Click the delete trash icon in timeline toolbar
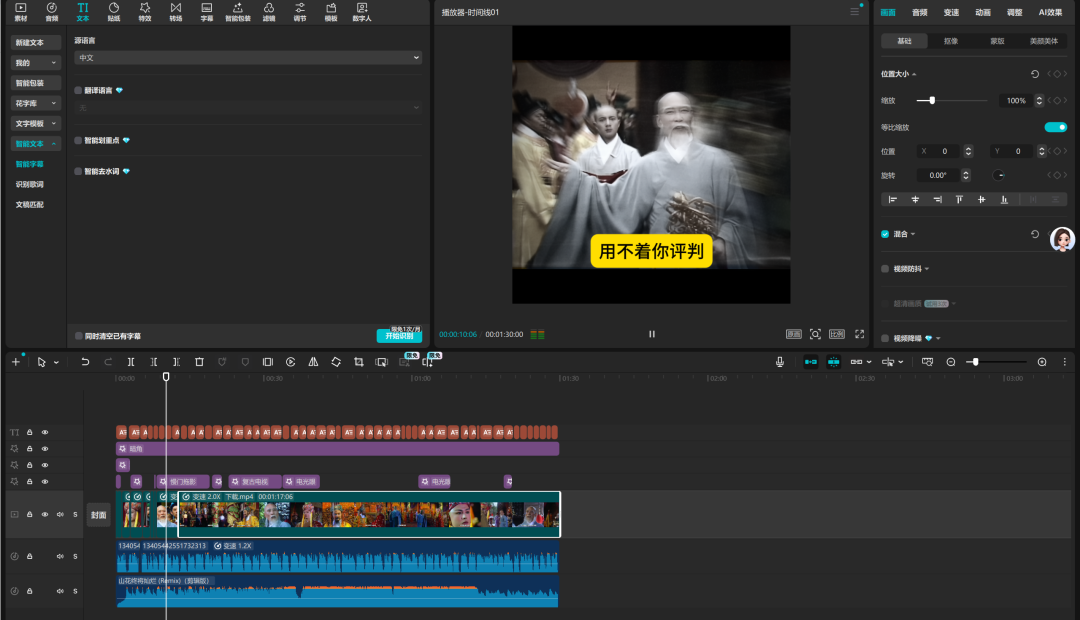1080x620 pixels. 199,362
